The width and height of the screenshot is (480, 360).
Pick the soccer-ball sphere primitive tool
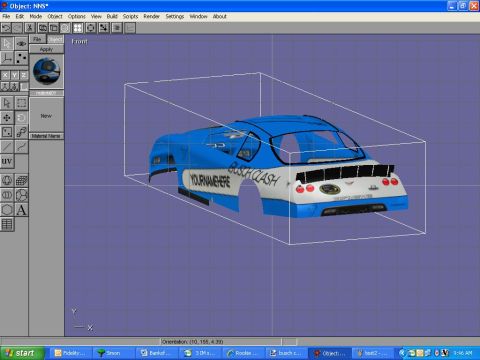click(x=21, y=195)
